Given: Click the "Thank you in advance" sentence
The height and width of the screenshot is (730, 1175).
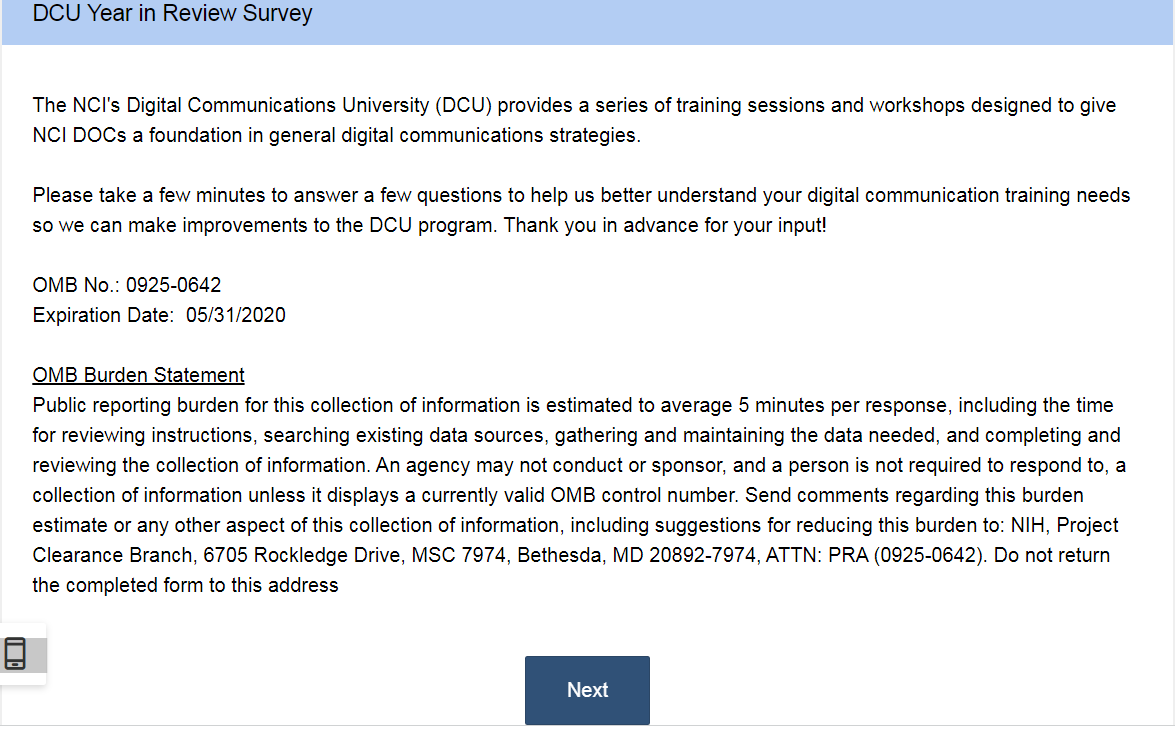Looking at the screenshot, I should (664, 226).
